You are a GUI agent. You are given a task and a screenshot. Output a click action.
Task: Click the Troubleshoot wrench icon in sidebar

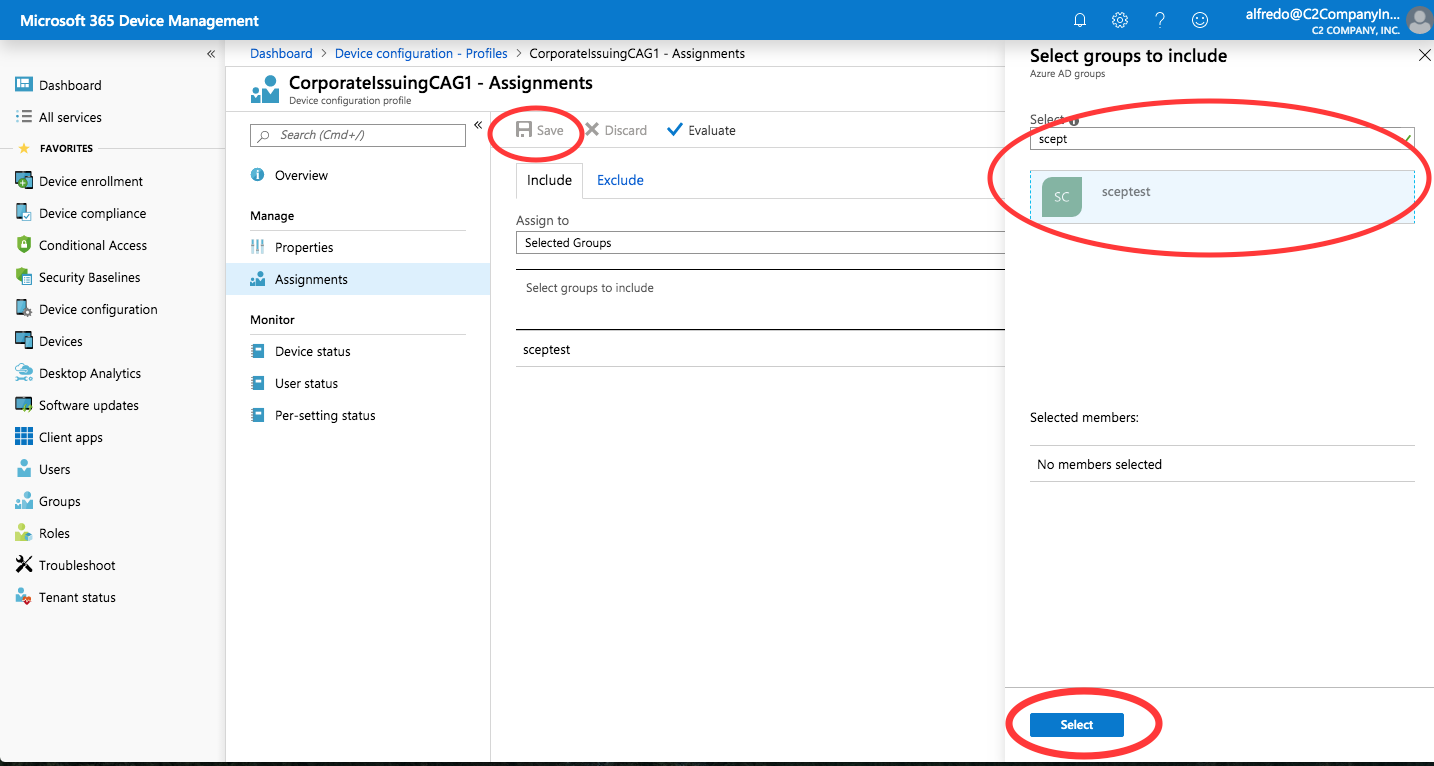[24, 565]
